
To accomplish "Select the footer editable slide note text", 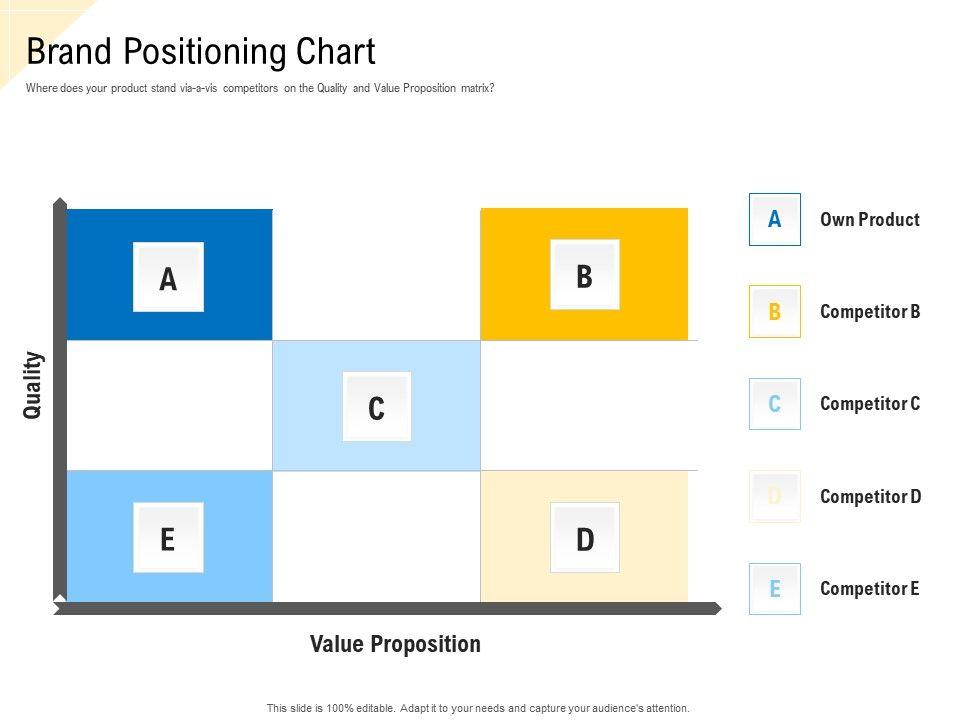I will pos(478,708).
